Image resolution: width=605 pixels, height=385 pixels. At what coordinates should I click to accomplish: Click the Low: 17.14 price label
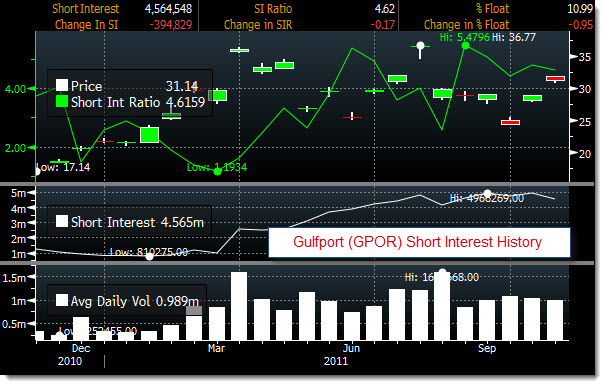63,167
